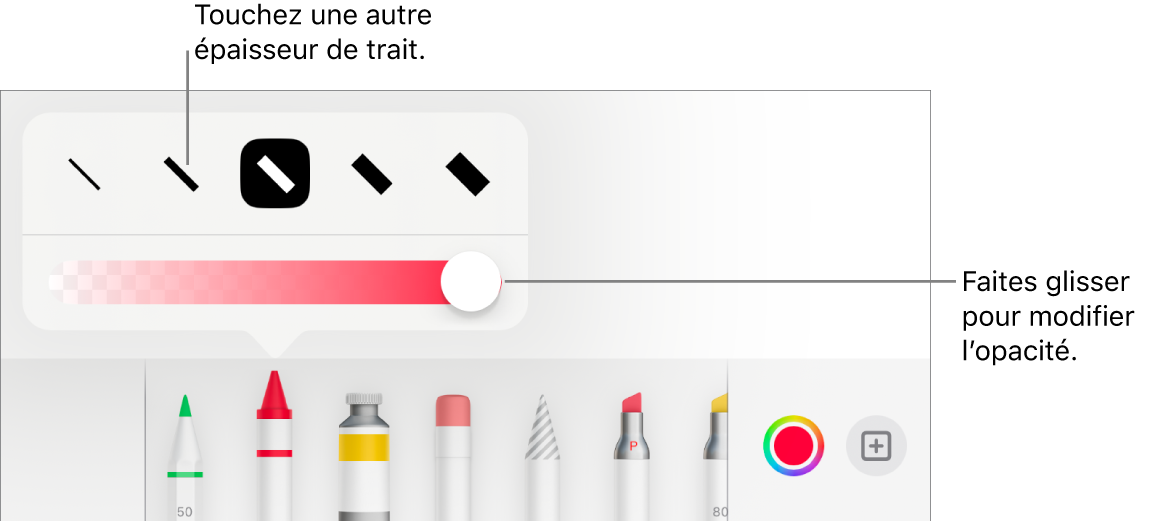
Task: Click the middle of the opacity track
Action: [274, 282]
